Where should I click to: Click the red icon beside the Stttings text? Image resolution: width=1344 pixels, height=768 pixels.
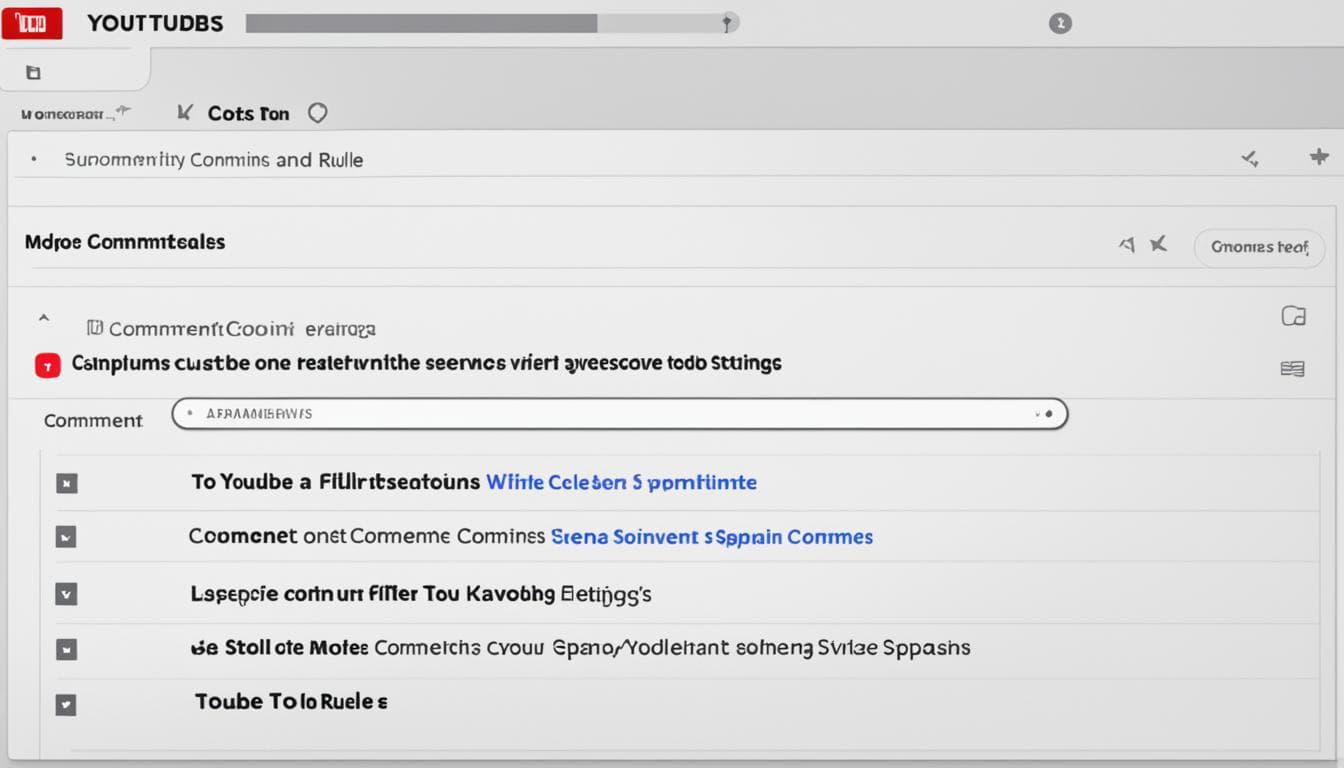point(47,365)
